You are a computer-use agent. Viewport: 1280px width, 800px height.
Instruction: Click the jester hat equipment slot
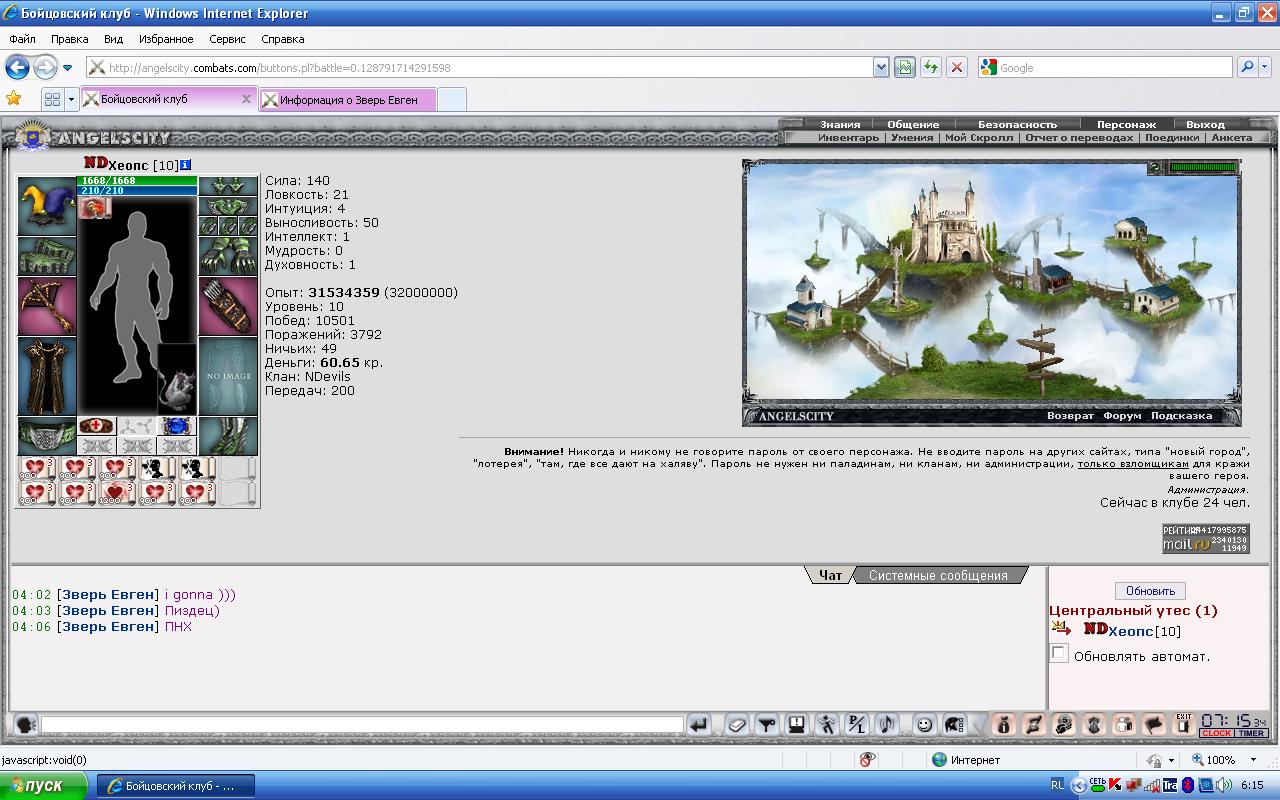[x=47, y=206]
